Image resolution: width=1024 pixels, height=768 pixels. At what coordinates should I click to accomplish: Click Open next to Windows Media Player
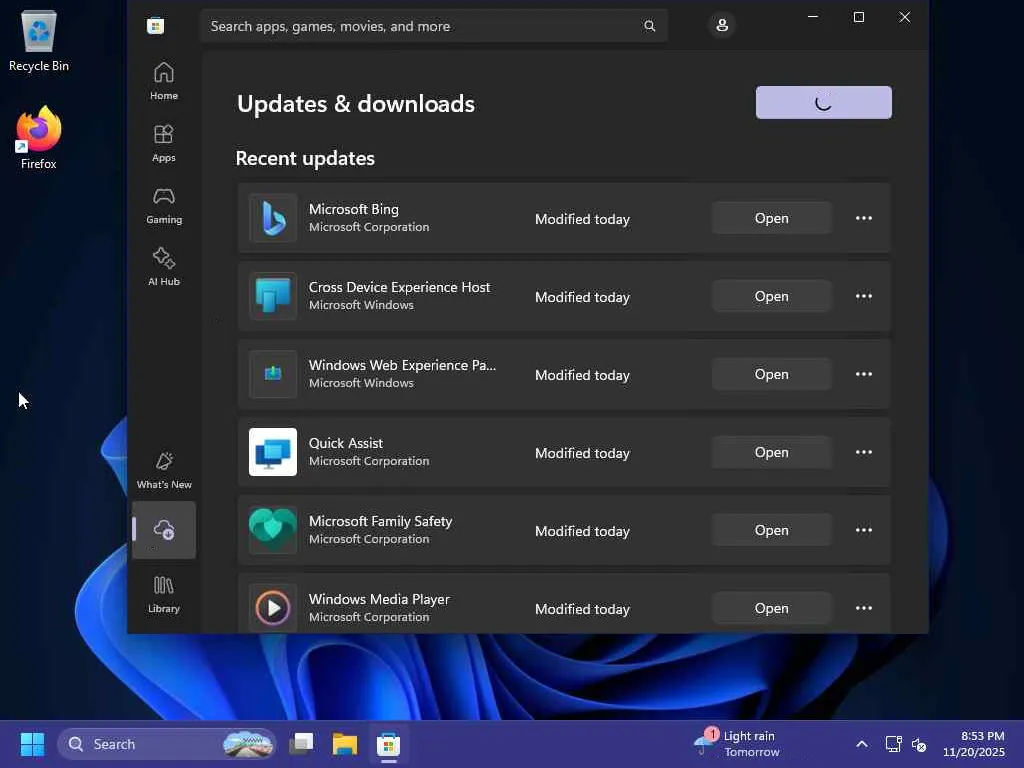click(x=772, y=608)
